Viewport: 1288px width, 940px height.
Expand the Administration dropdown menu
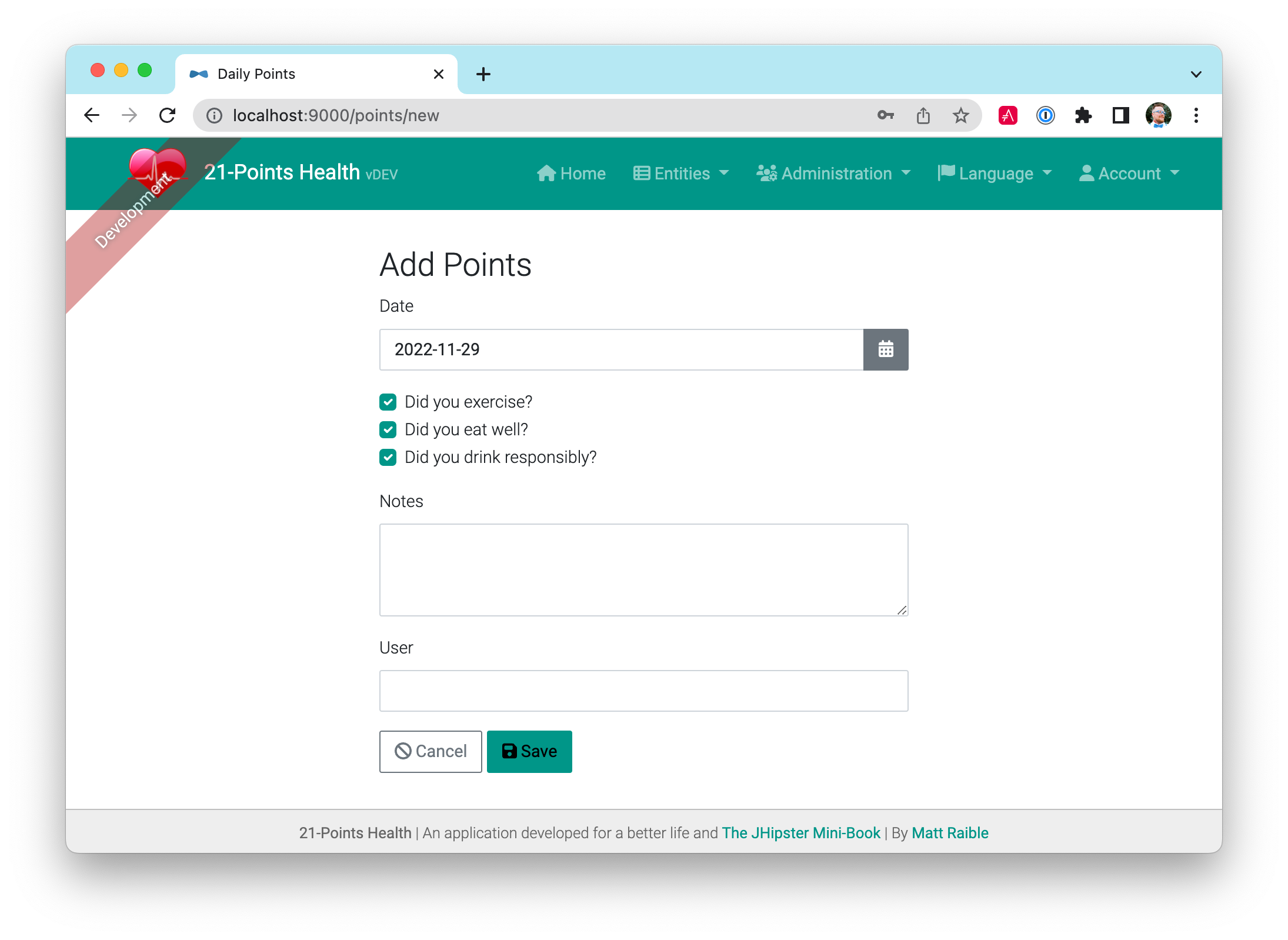[835, 173]
